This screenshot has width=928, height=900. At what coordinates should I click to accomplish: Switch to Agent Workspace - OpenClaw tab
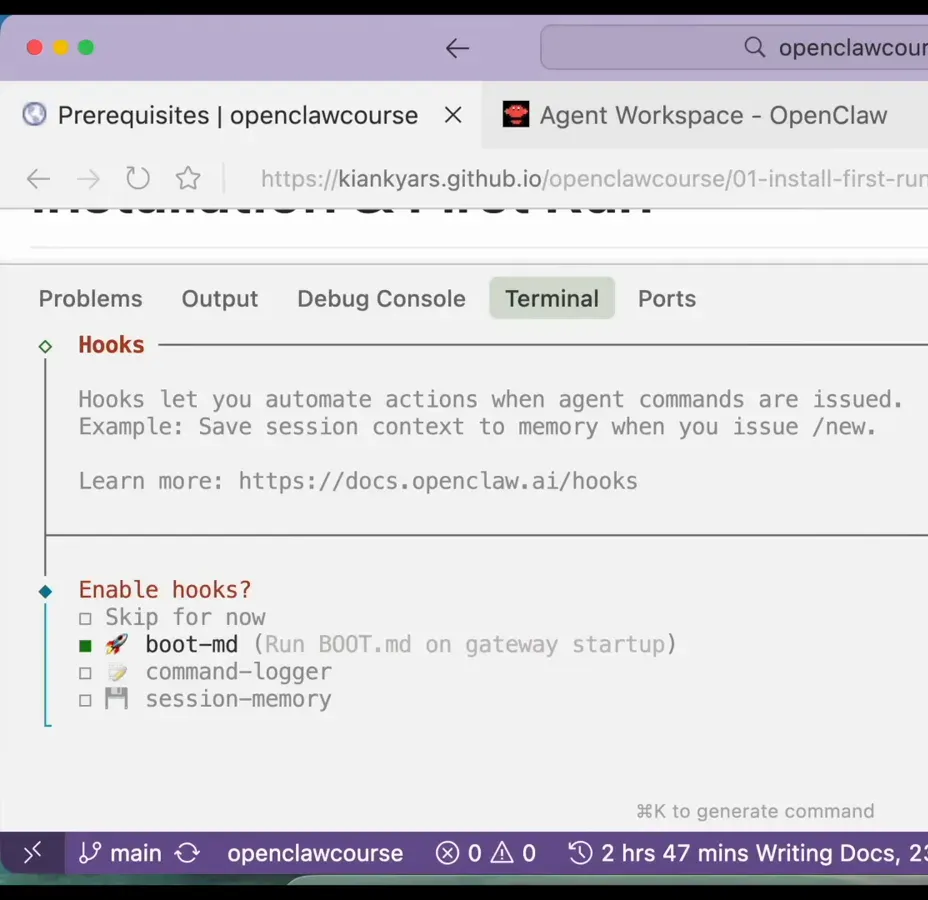coord(704,115)
